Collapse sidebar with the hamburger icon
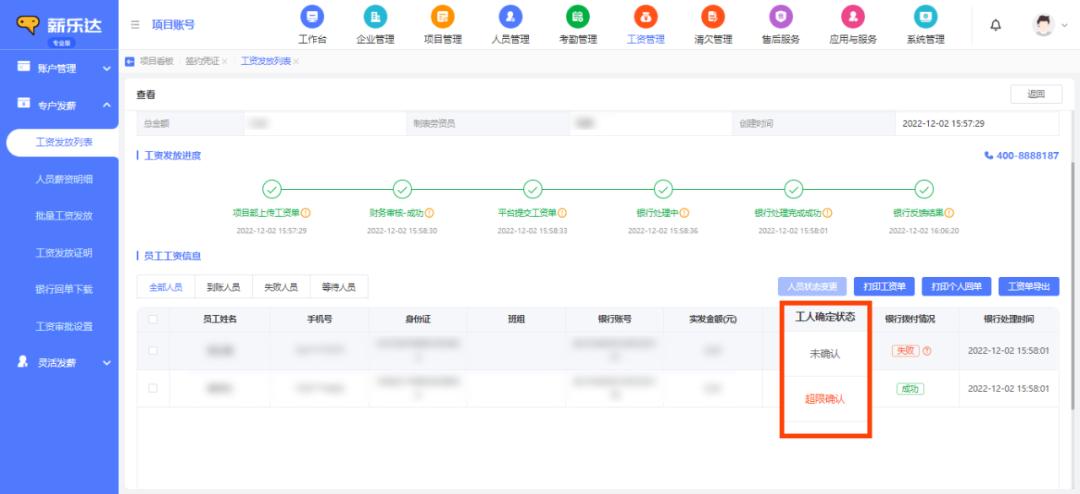The image size is (1080, 494). tap(135, 25)
